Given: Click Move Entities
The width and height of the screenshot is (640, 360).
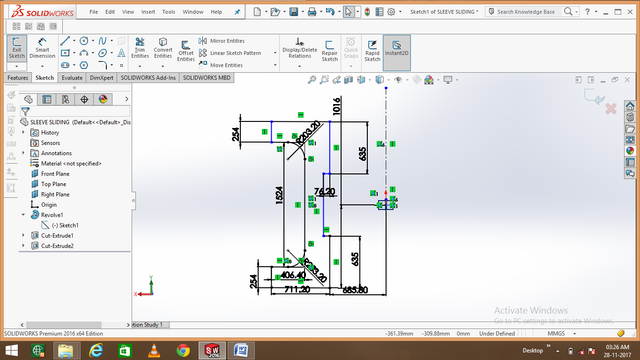Looking at the screenshot, I should pos(221,65).
